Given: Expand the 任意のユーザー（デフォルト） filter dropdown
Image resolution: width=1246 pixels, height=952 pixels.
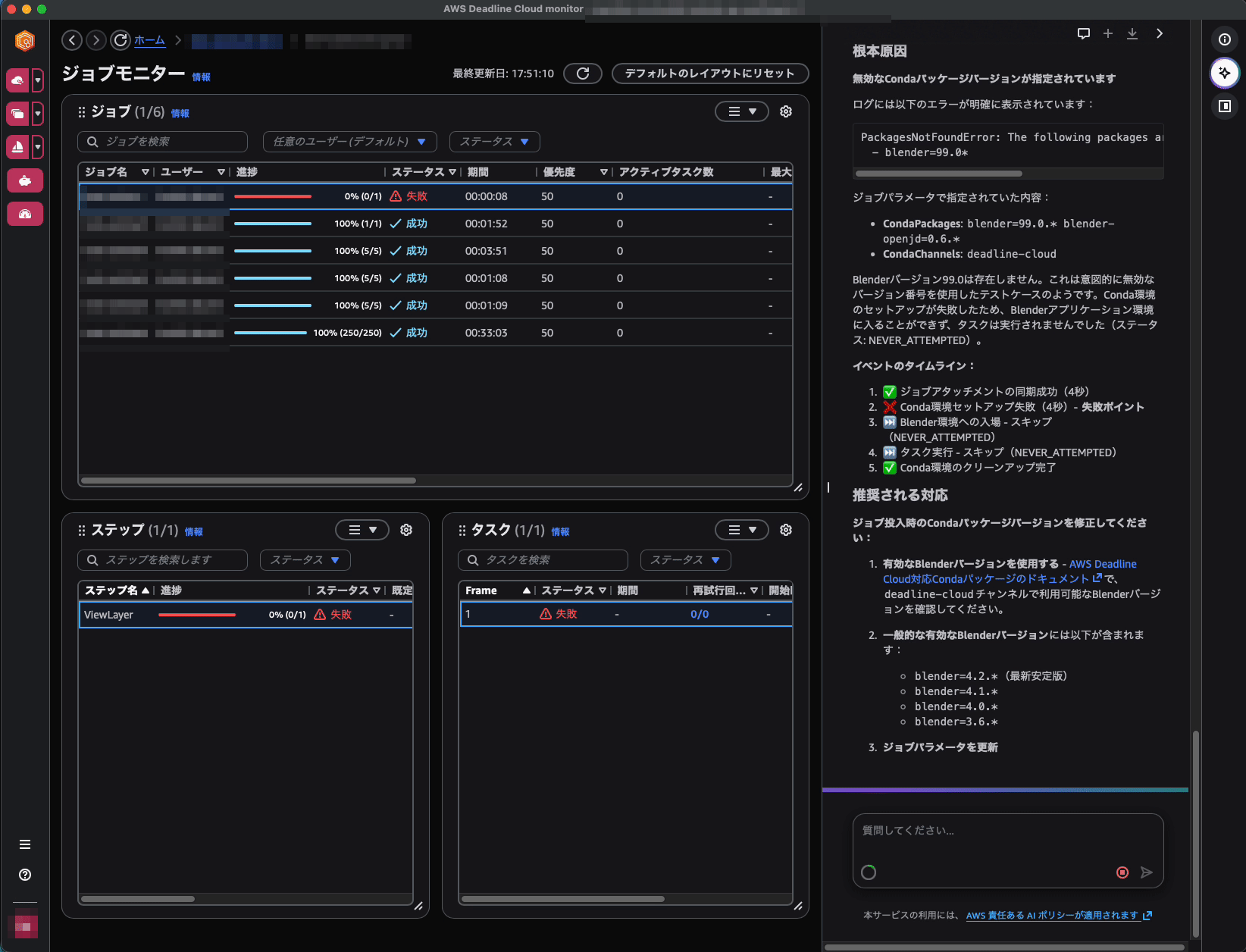Looking at the screenshot, I should [349, 142].
